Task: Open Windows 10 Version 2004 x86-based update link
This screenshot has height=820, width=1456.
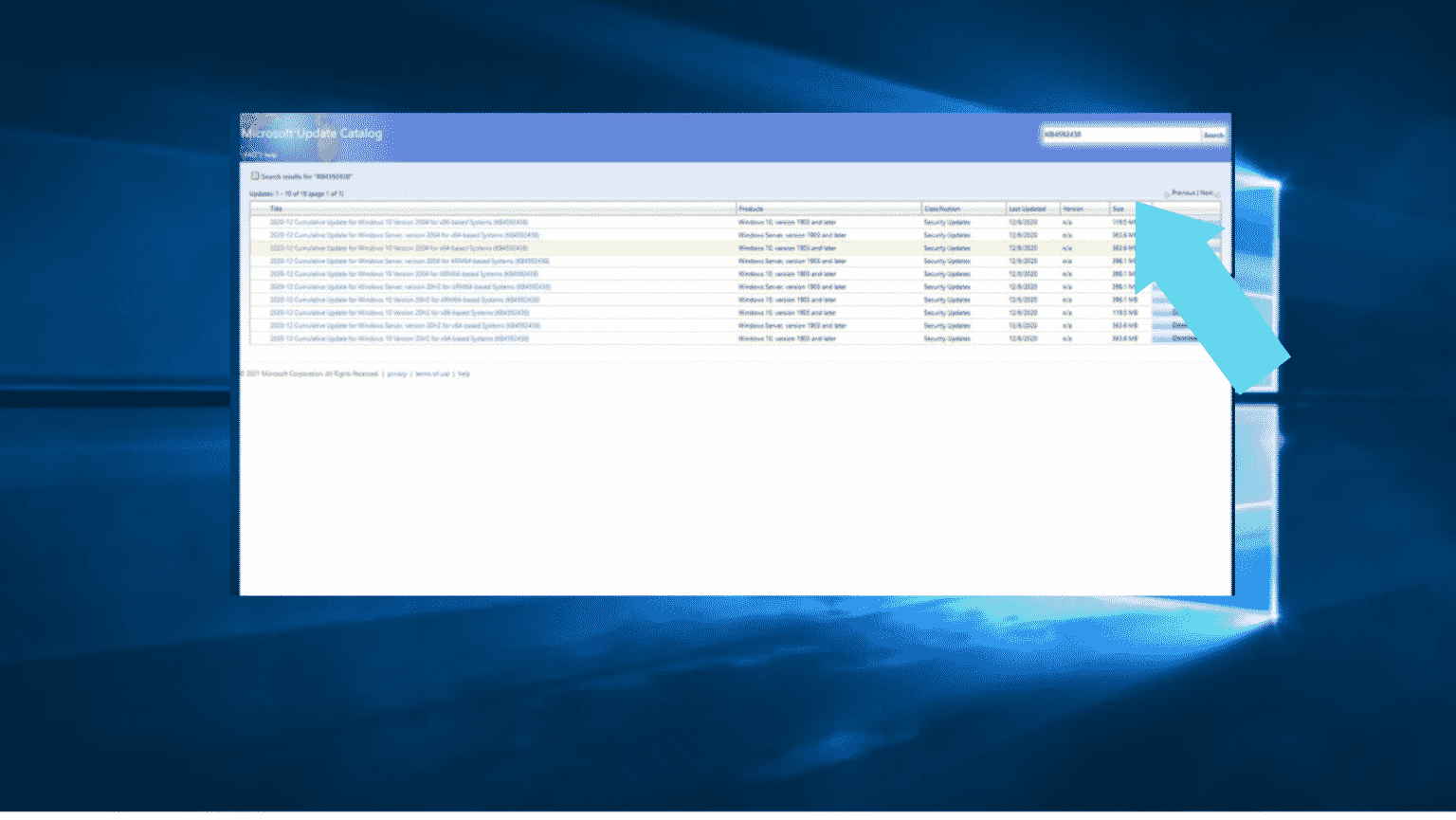Action: point(398,222)
